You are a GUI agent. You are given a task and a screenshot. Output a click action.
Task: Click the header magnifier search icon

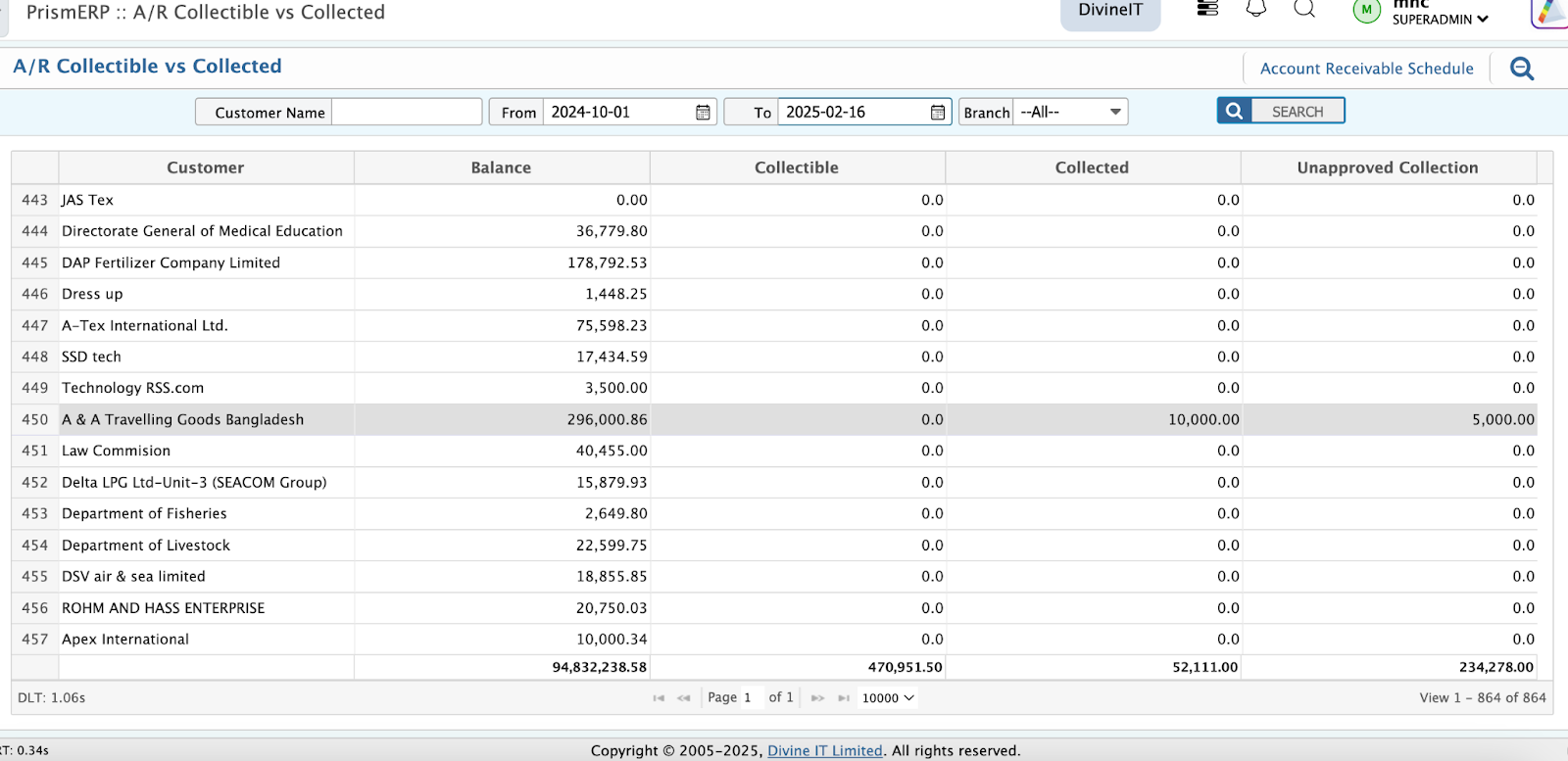coord(1304,9)
